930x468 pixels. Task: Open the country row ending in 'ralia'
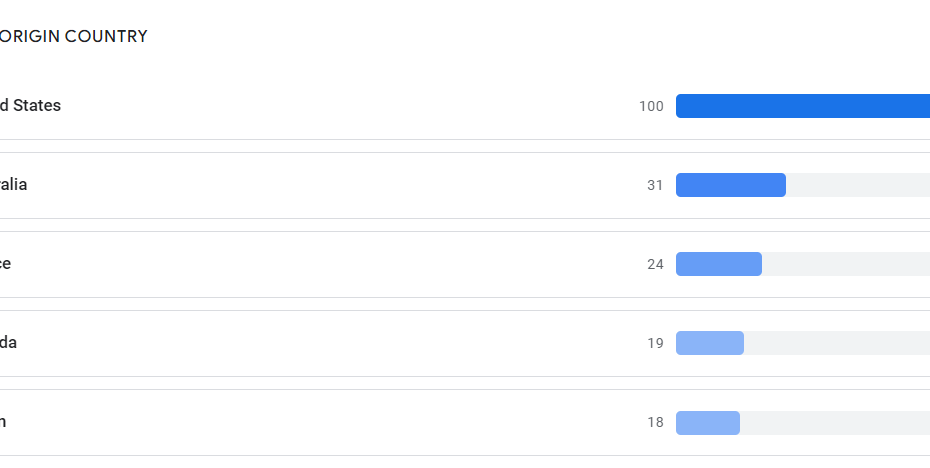[14, 185]
